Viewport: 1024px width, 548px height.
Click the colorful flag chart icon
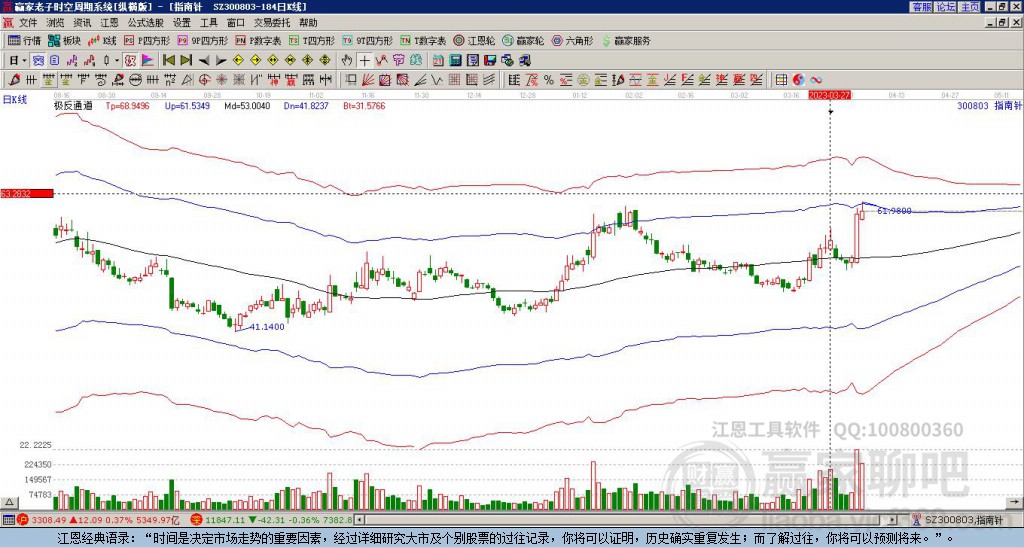pos(148,61)
